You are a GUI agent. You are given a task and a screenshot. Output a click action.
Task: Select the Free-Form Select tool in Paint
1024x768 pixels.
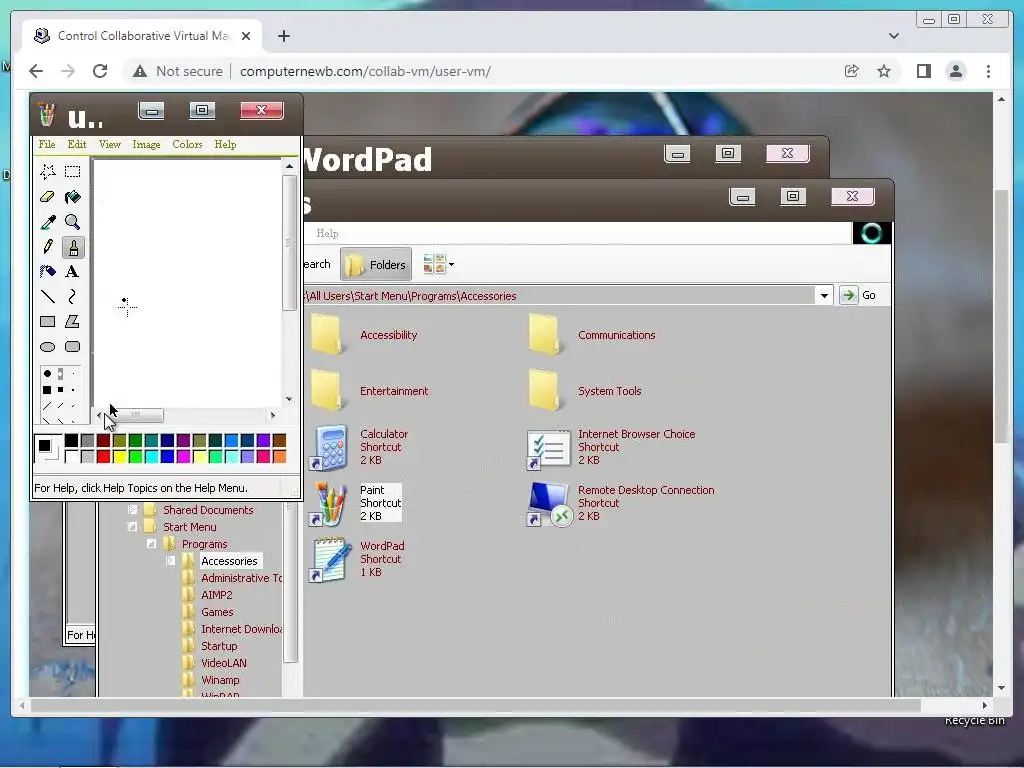pos(48,172)
